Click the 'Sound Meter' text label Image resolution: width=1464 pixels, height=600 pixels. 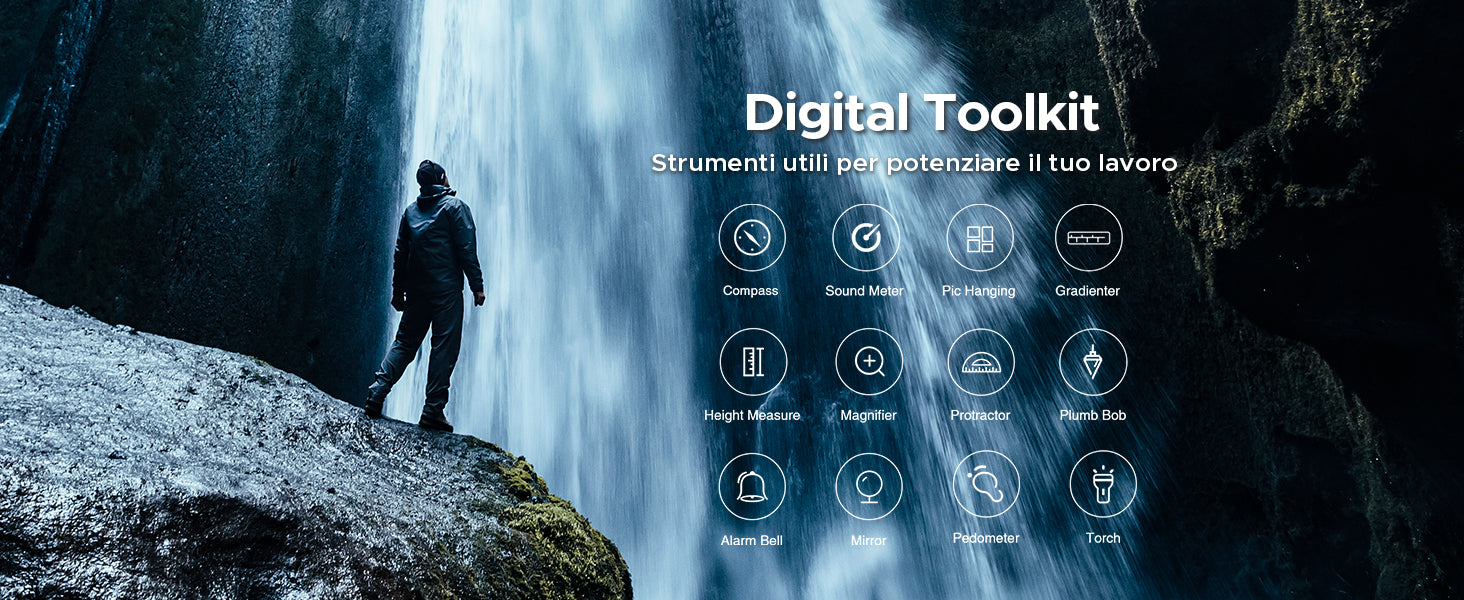coord(864,291)
